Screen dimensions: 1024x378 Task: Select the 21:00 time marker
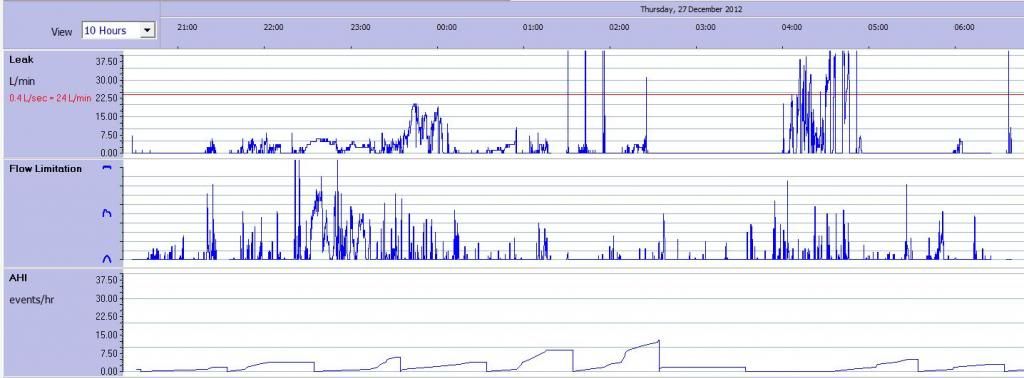(187, 27)
